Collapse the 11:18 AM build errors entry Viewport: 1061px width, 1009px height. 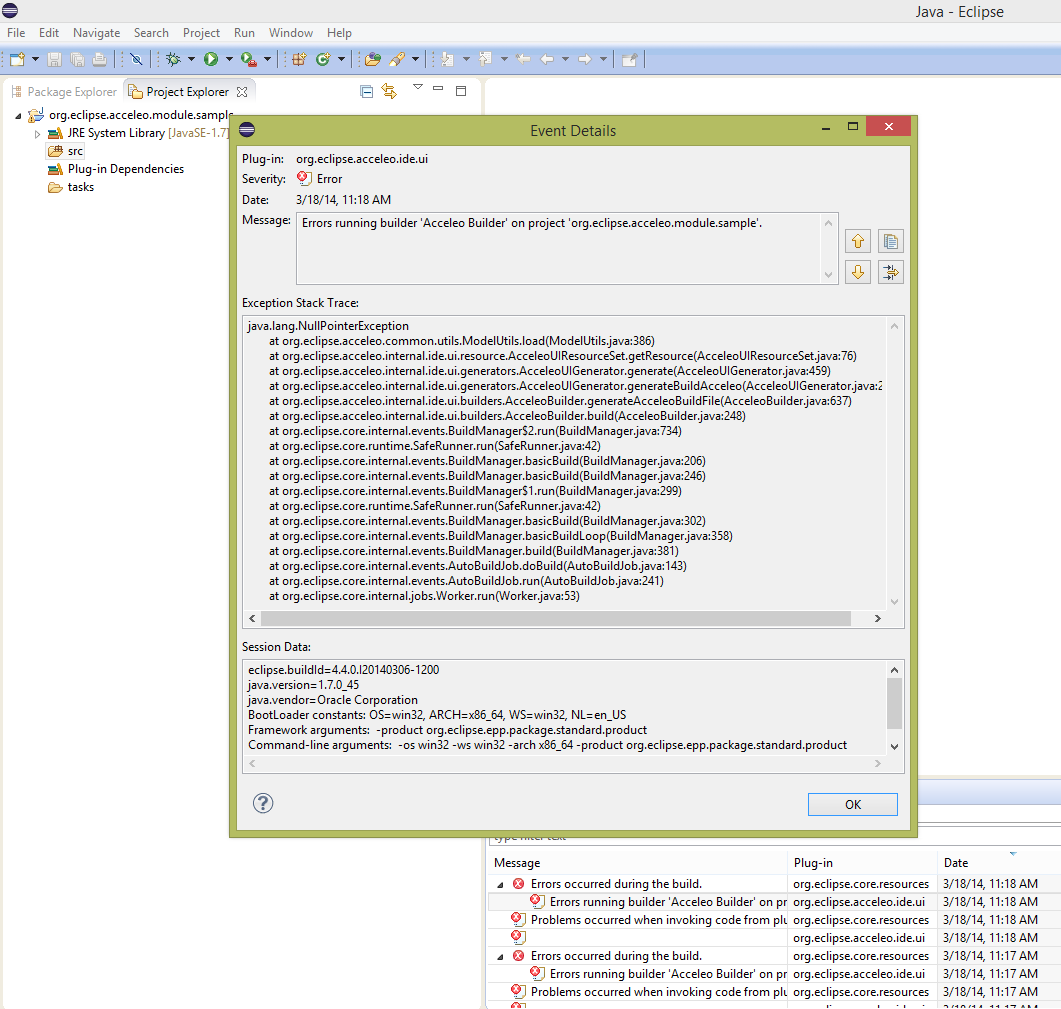pyautogui.click(x=500, y=884)
